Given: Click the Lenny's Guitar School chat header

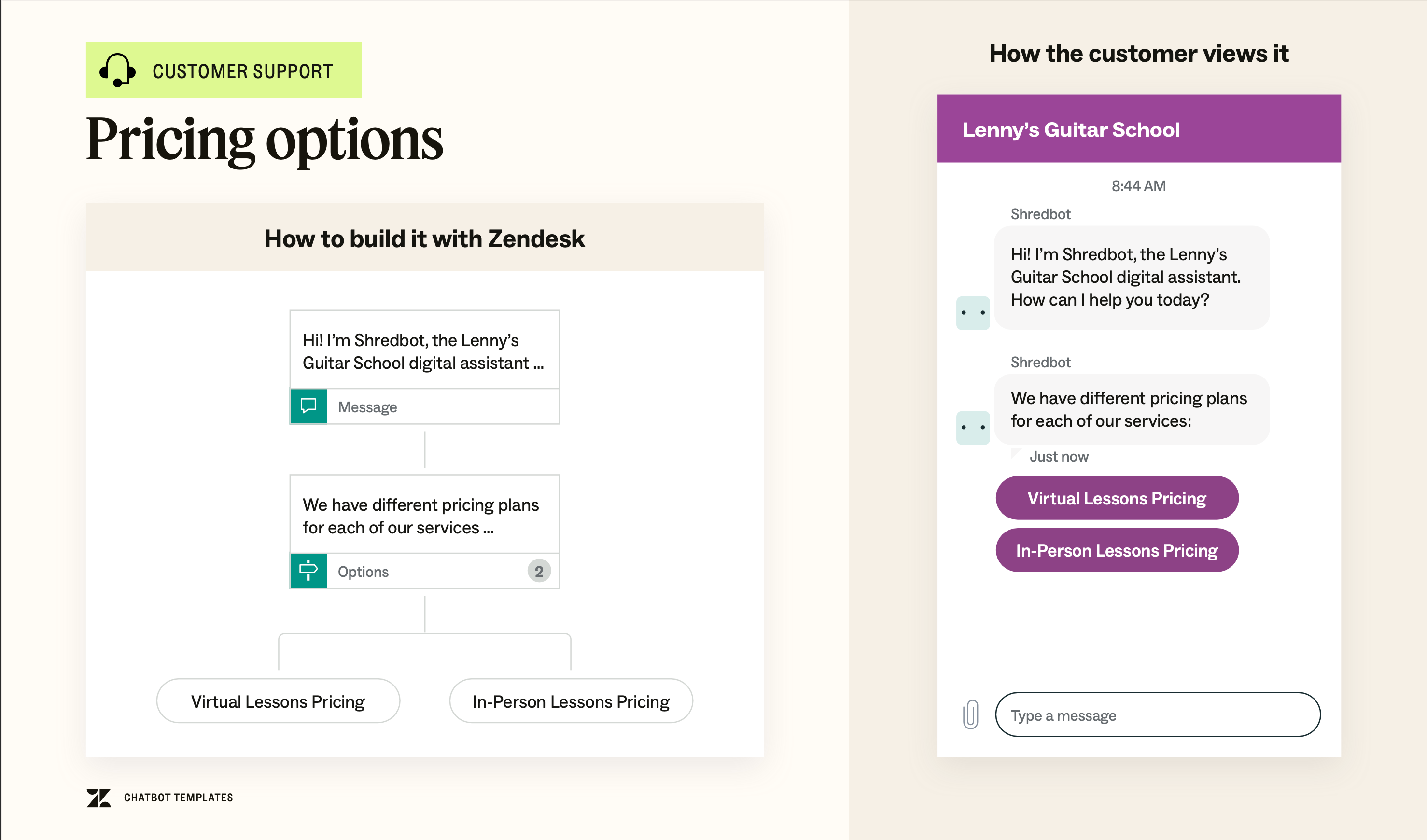Looking at the screenshot, I should tap(1138, 129).
